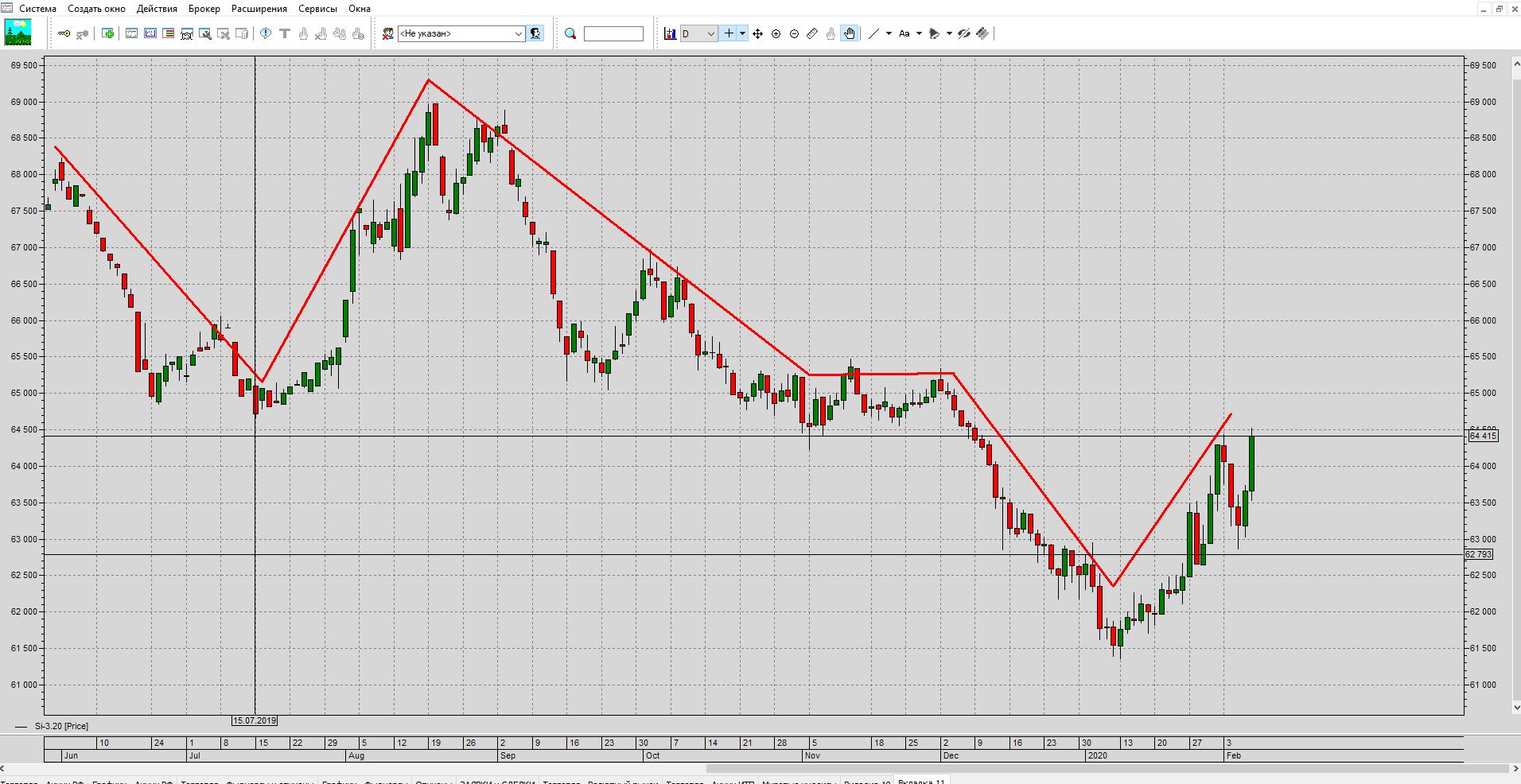Click the Dec month label on time axis
Viewport: 1521px width, 784px height.
click(951, 755)
